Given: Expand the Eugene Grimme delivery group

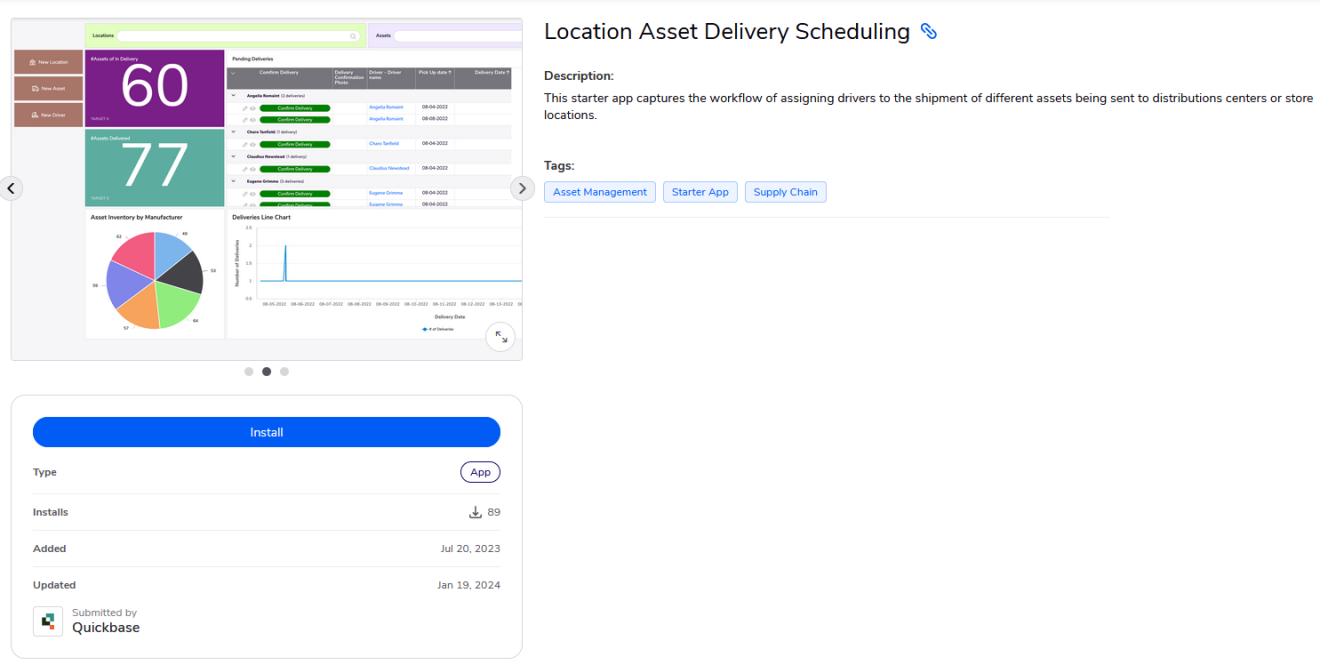Looking at the screenshot, I should tap(233, 180).
